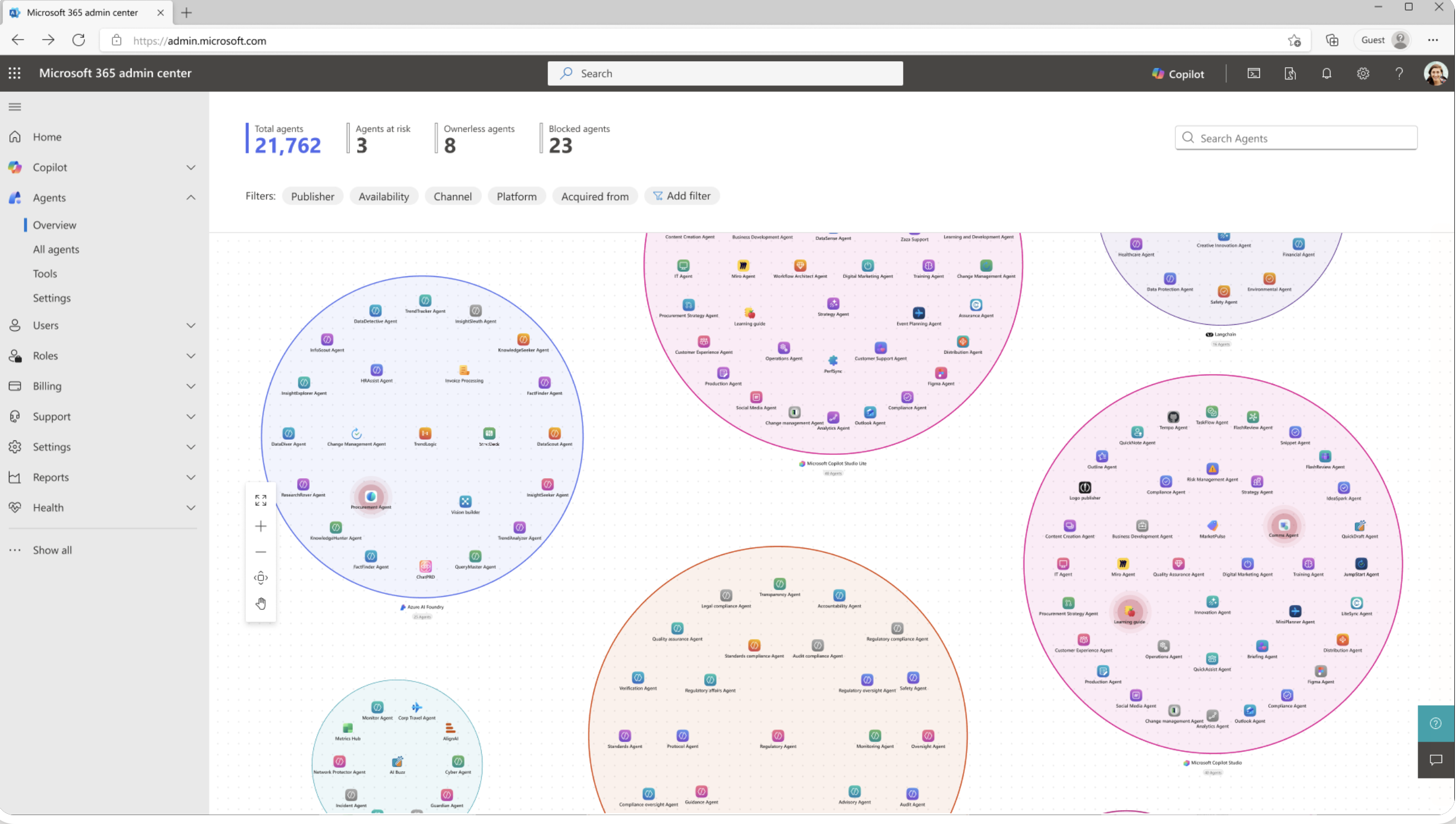The image size is (1456, 824).
Task: Open the JumpStart Agent icon
Action: [x=1362, y=564]
